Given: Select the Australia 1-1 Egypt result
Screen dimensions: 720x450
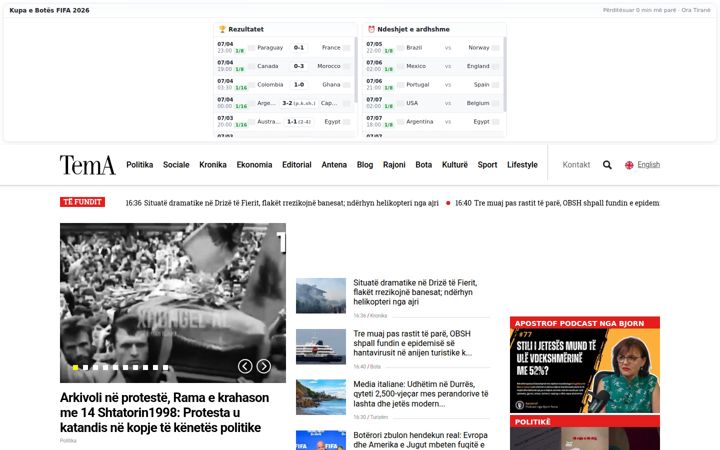Looking at the screenshot, I should click(x=284, y=122).
